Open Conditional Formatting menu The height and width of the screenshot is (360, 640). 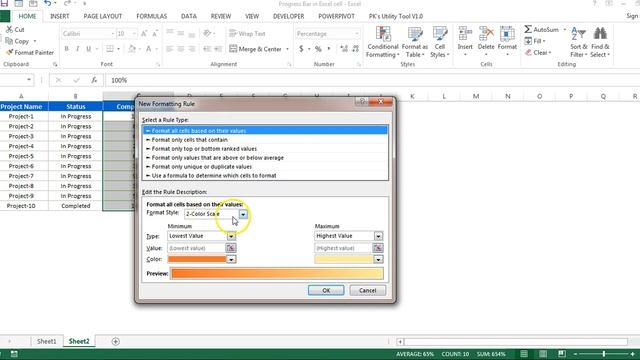(x=382, y=42)
